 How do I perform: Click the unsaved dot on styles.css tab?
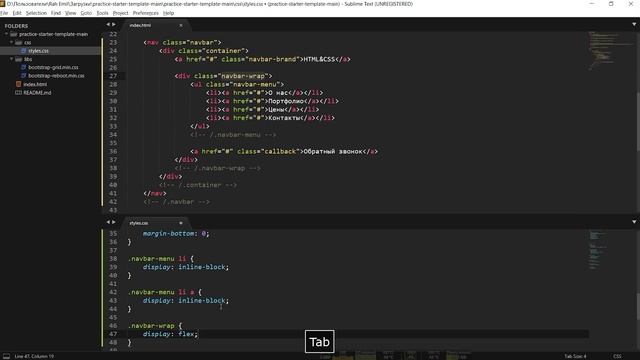[181, 223]
